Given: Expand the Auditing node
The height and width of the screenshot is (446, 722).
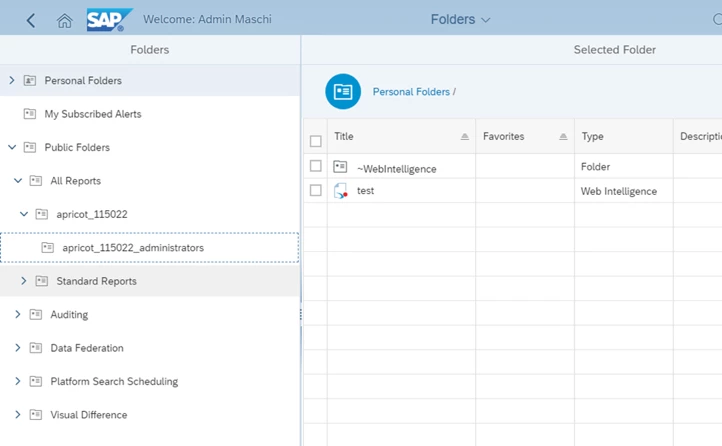Looking at the screenshot, I should [x=18, y=314].
